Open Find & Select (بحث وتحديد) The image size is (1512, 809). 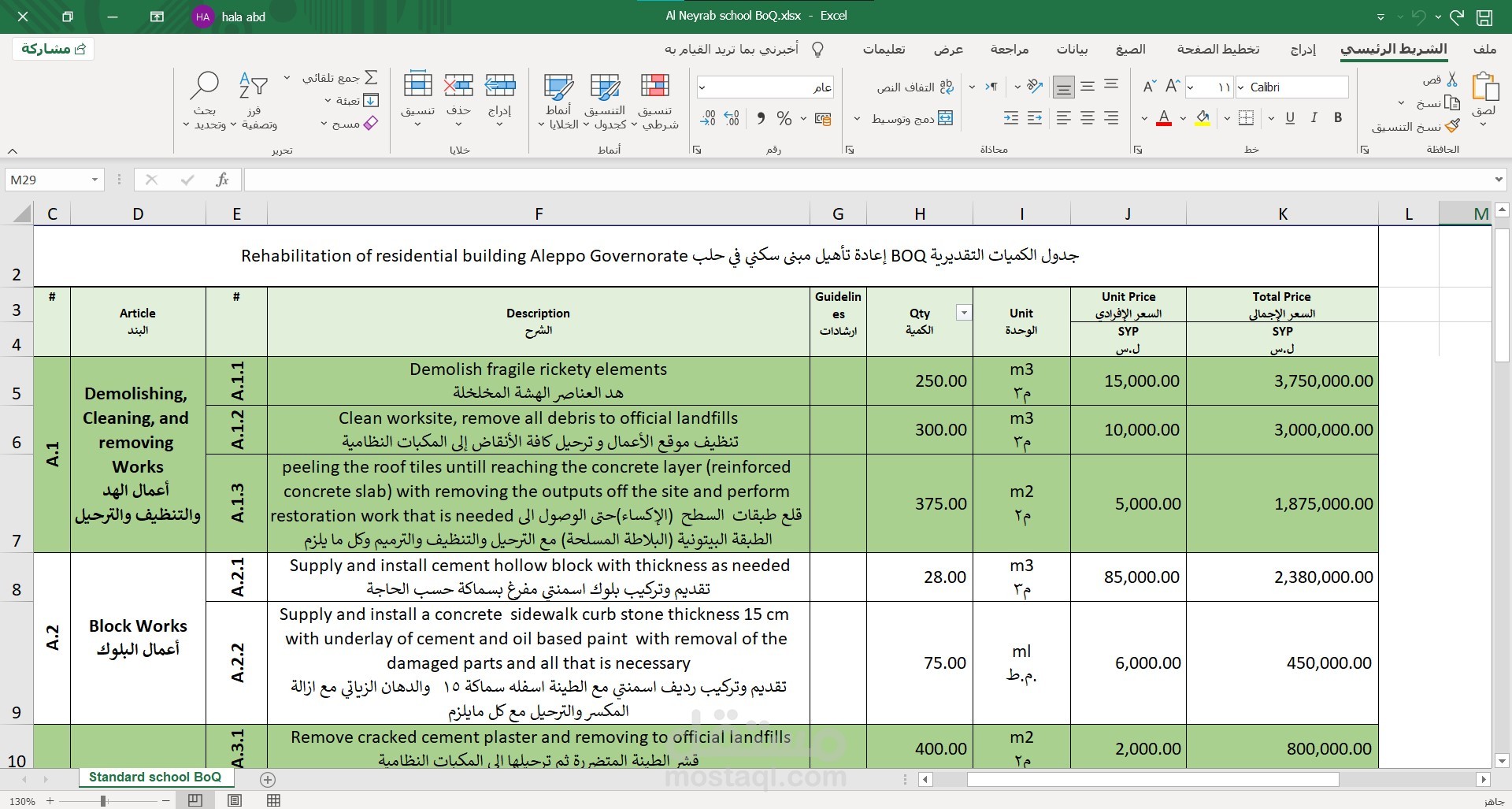205,101
